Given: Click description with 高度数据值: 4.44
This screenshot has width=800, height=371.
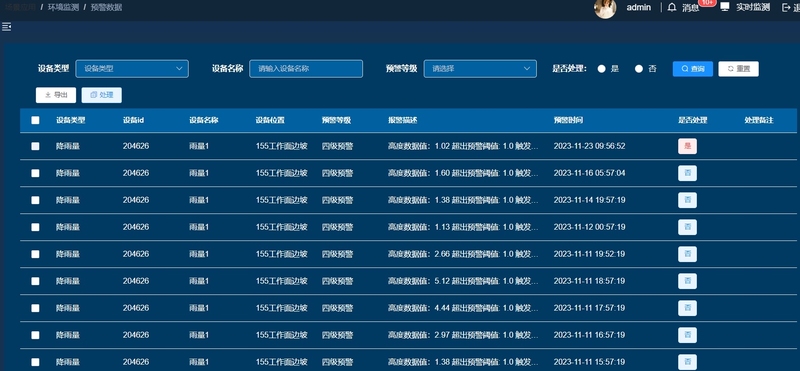Looking at the screenshot, I should [x=463, y=308].
